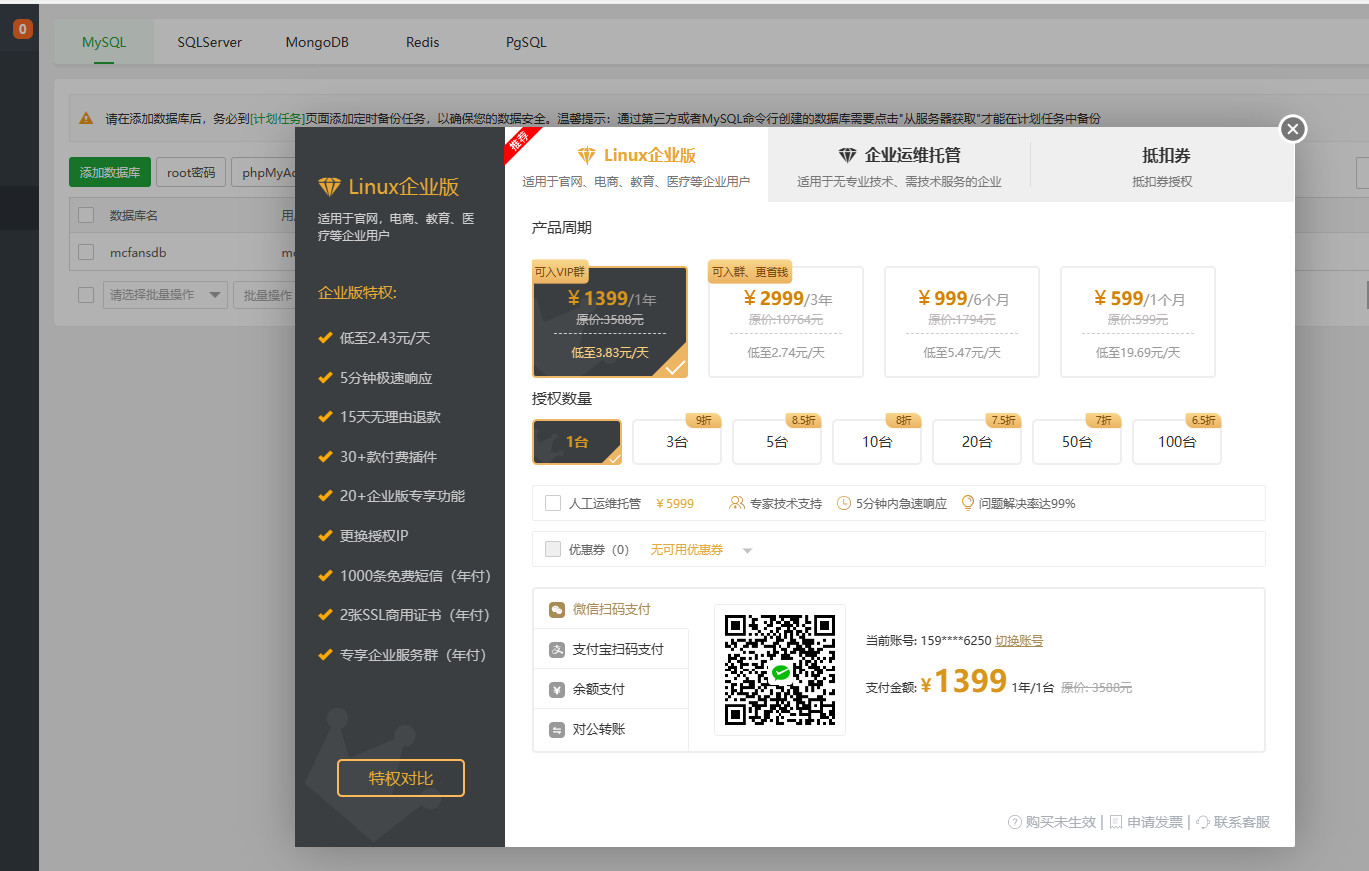Viewport: 1369px width, 871px height.
Task: Click the yen icon beside 余额支付
Action: point(557,690)
